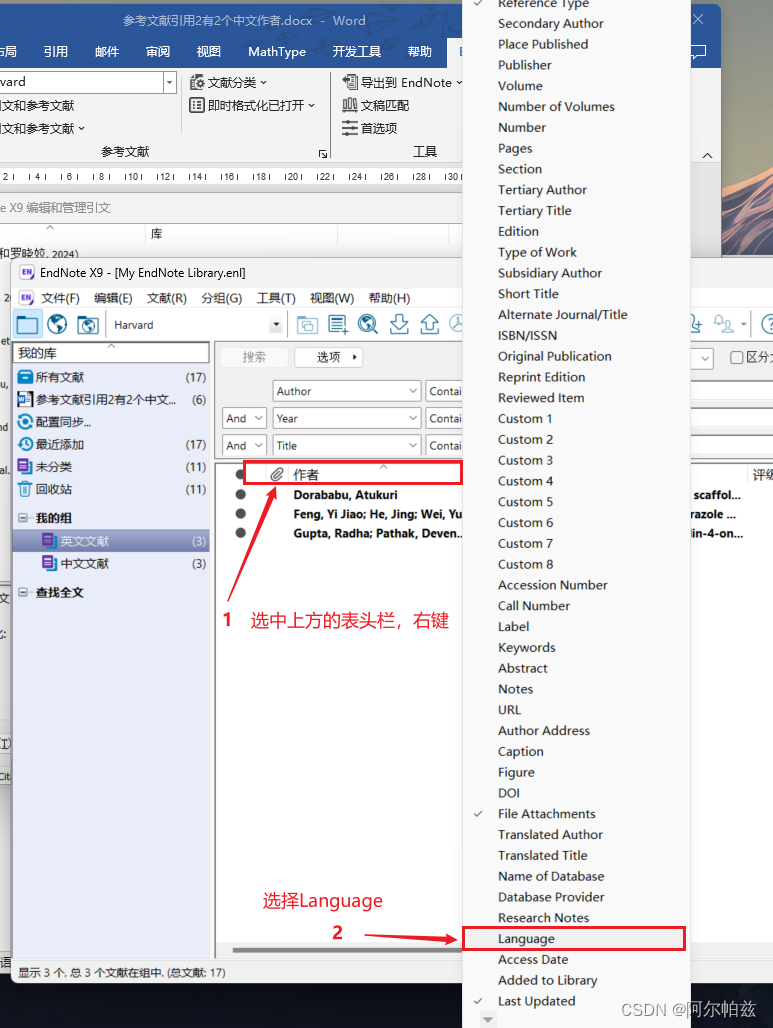Screen dimensions: 773x1028
Task: Open the 分组(G) menu in EndNote
Action: [222, 298]
